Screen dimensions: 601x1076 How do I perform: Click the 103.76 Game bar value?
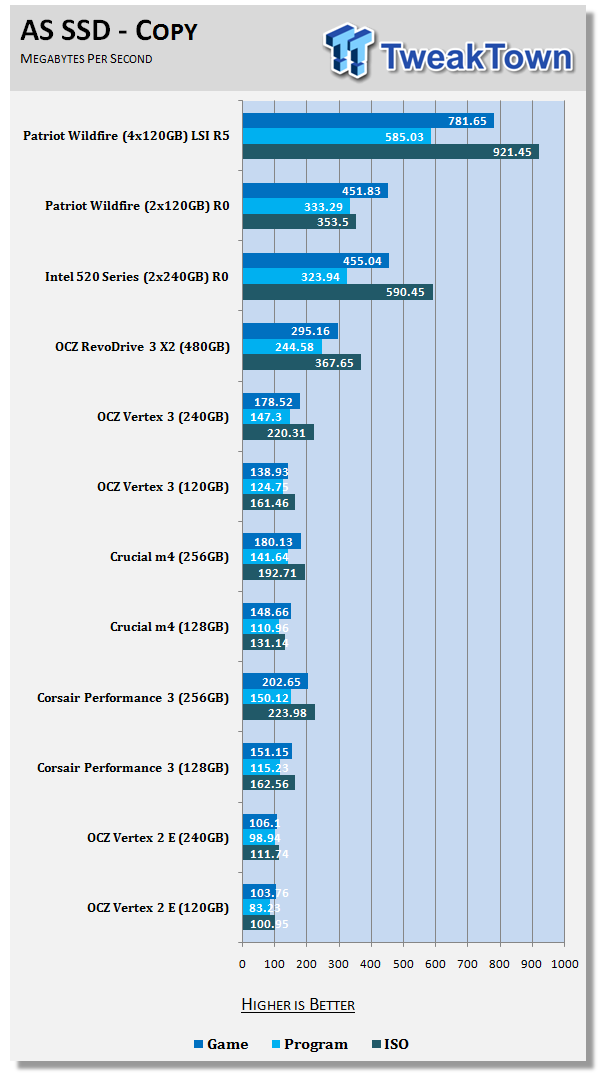[x=268, y=892]
